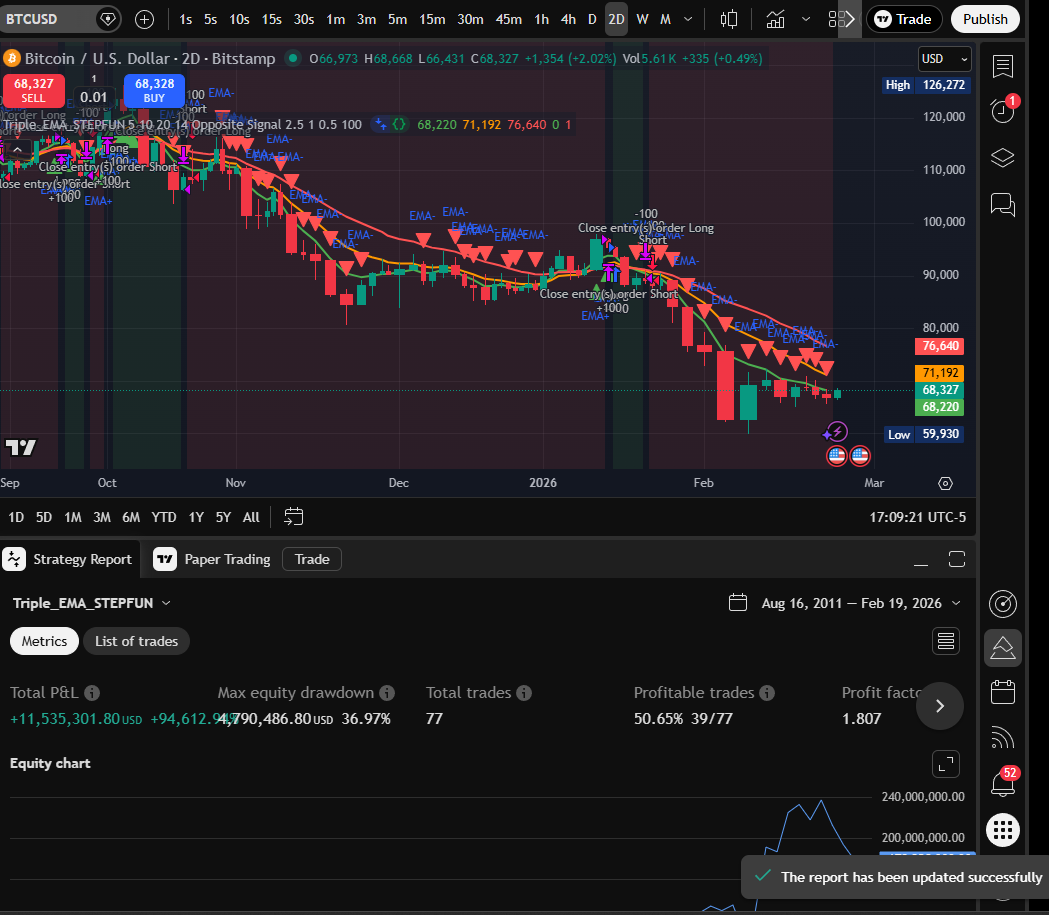This screenshot has height=915, width=1049.
Task: Open the Indicators menu
Action: [x=775, y=19]
